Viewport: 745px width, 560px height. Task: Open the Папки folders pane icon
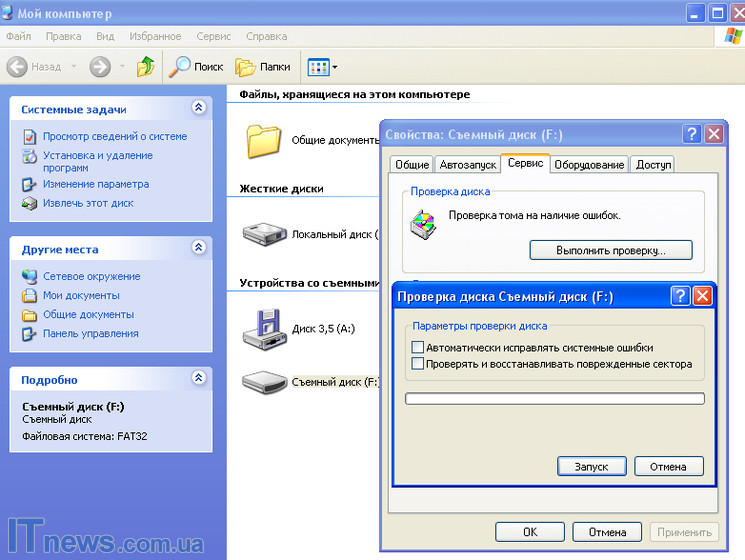click(x=246, y=67)
